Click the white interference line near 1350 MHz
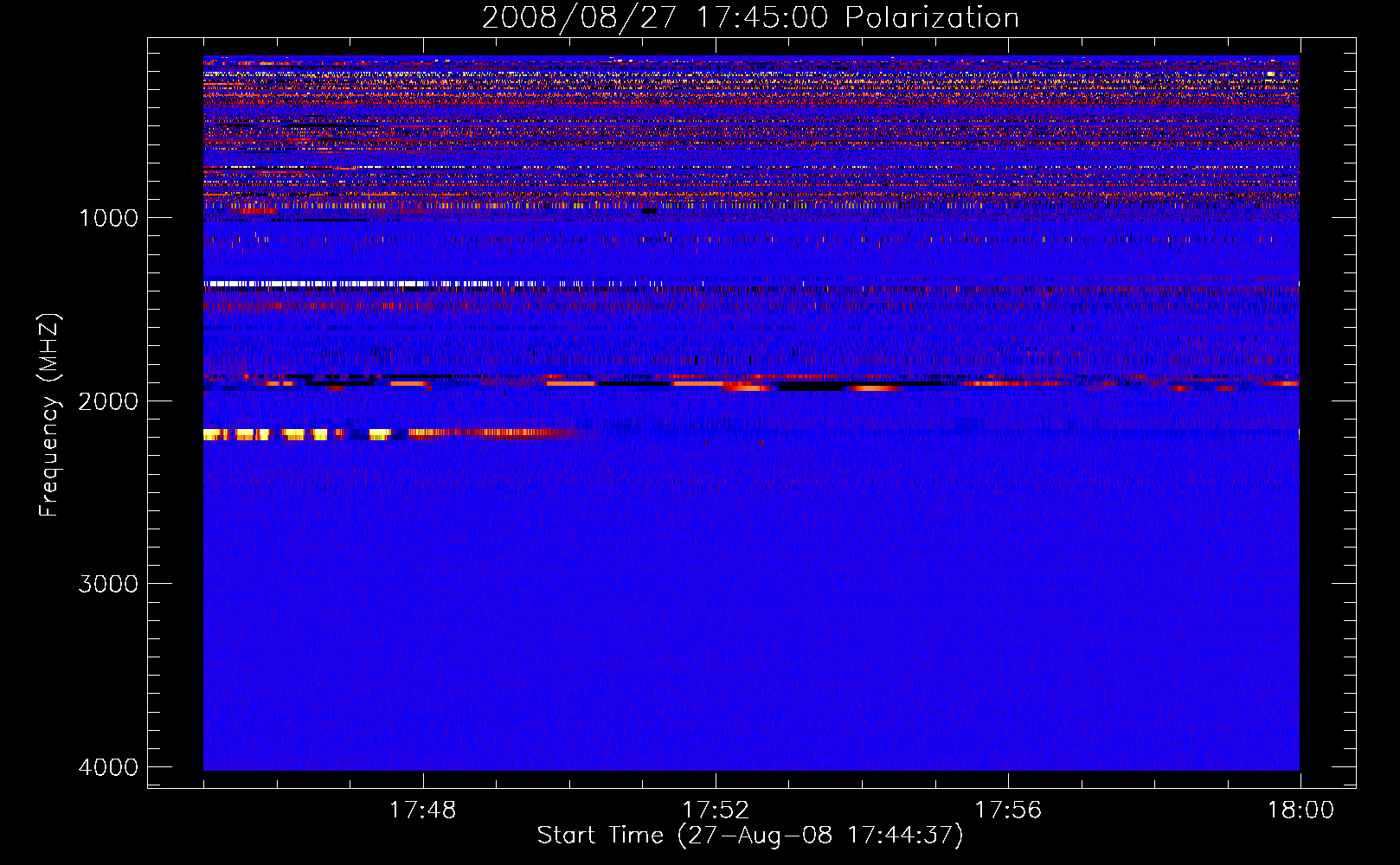This screenshot has height=865, width=1400. pos(433,284)
